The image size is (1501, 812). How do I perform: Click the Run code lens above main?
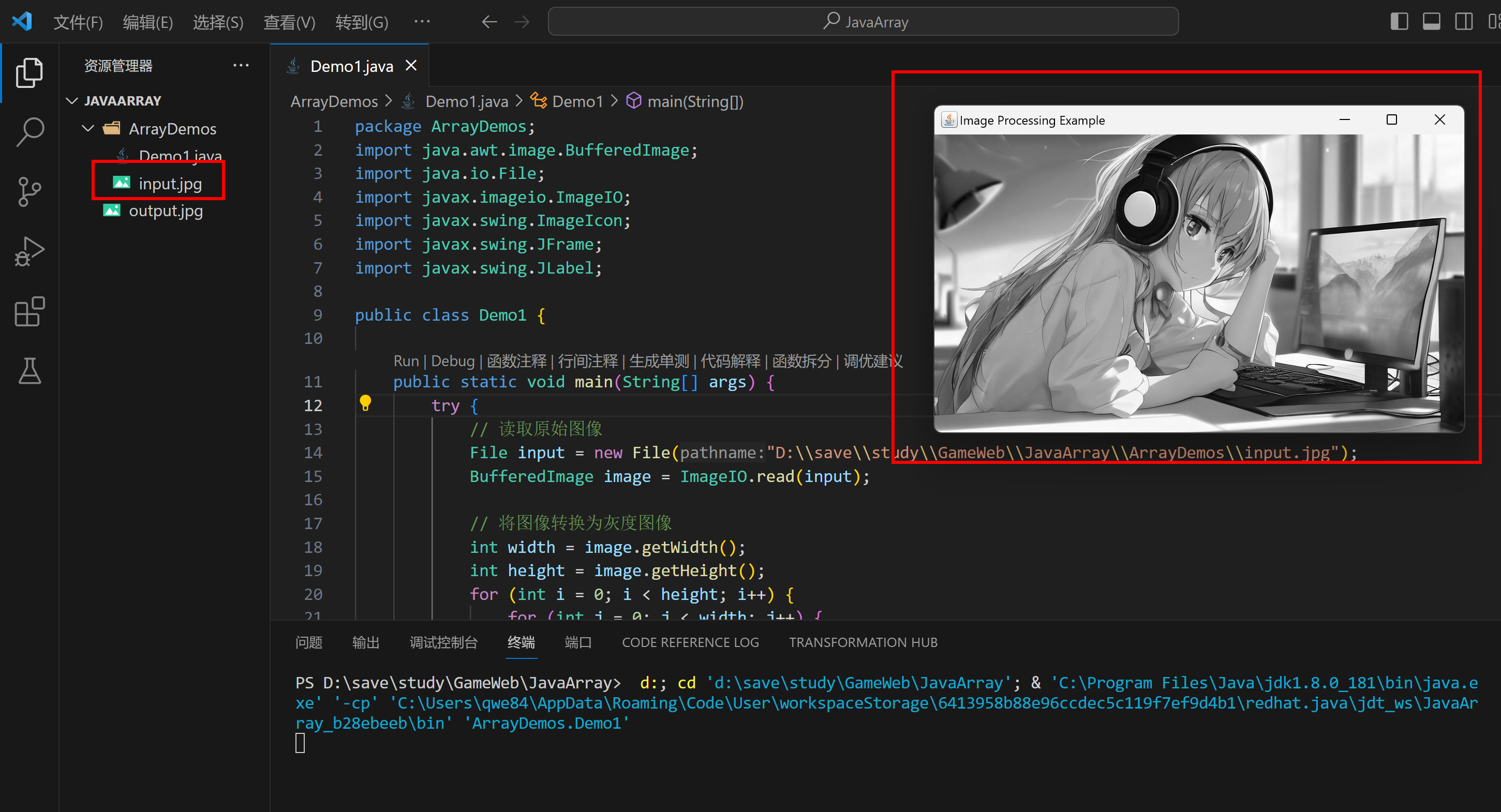click(406, 361)
